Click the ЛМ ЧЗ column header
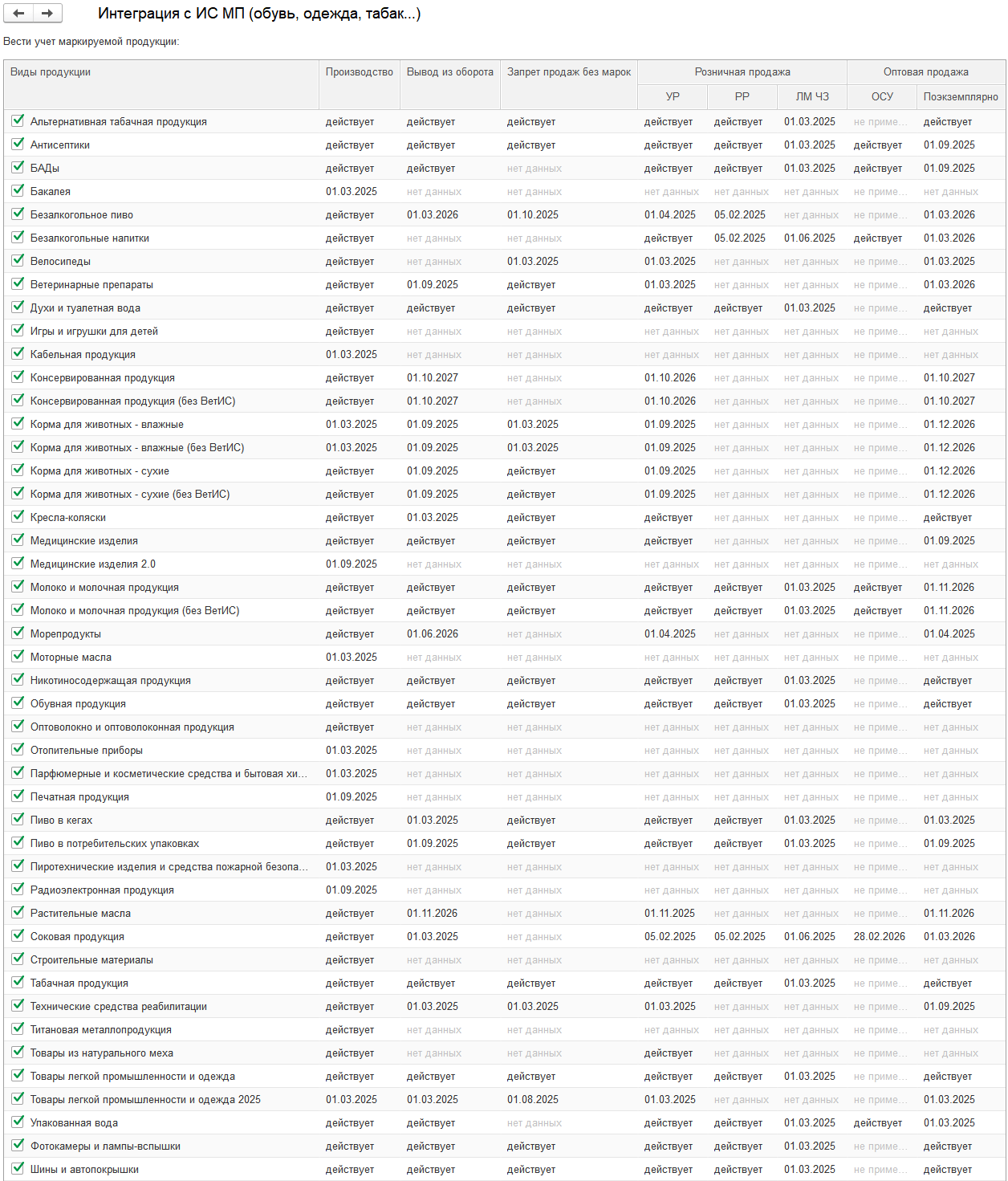 pyautogui.click(x=811, y=96)
